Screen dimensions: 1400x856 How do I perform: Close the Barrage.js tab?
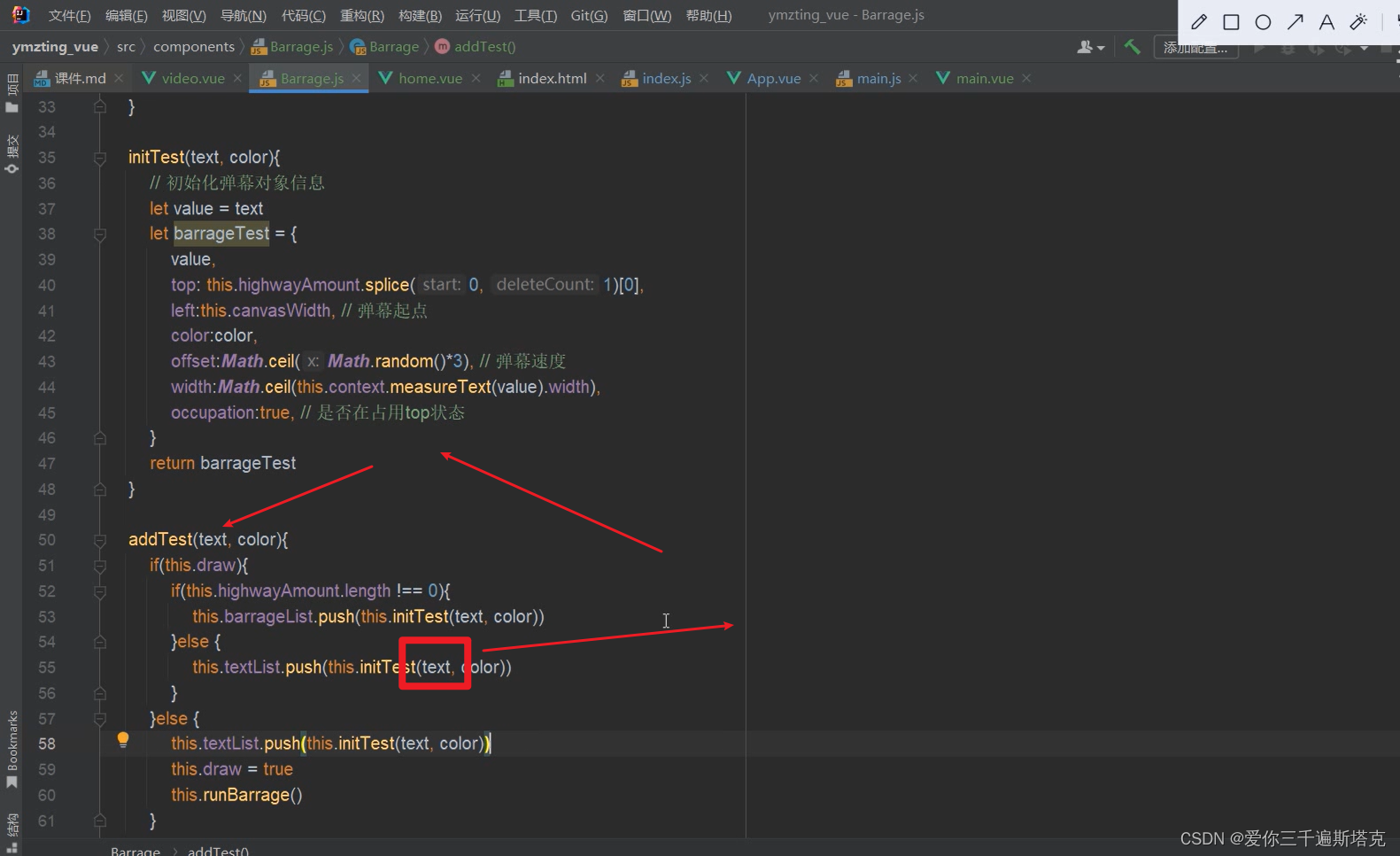[x=356, y=79]
